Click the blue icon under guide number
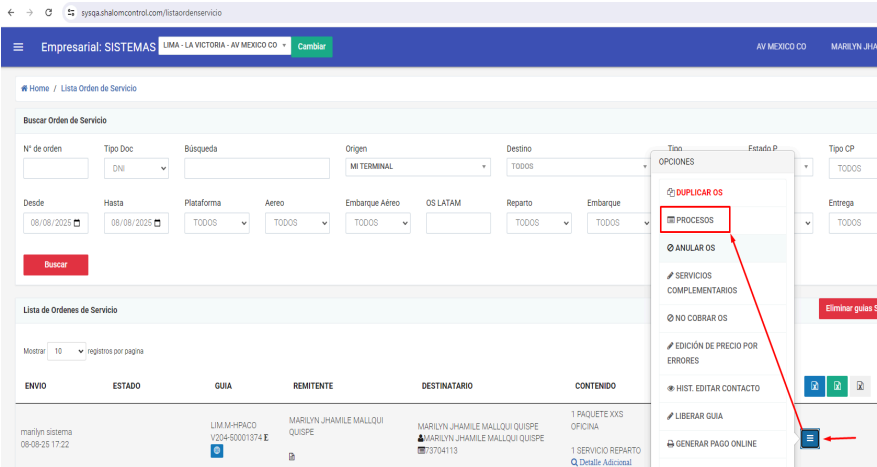Screen dimensions: 877x467 217,451
